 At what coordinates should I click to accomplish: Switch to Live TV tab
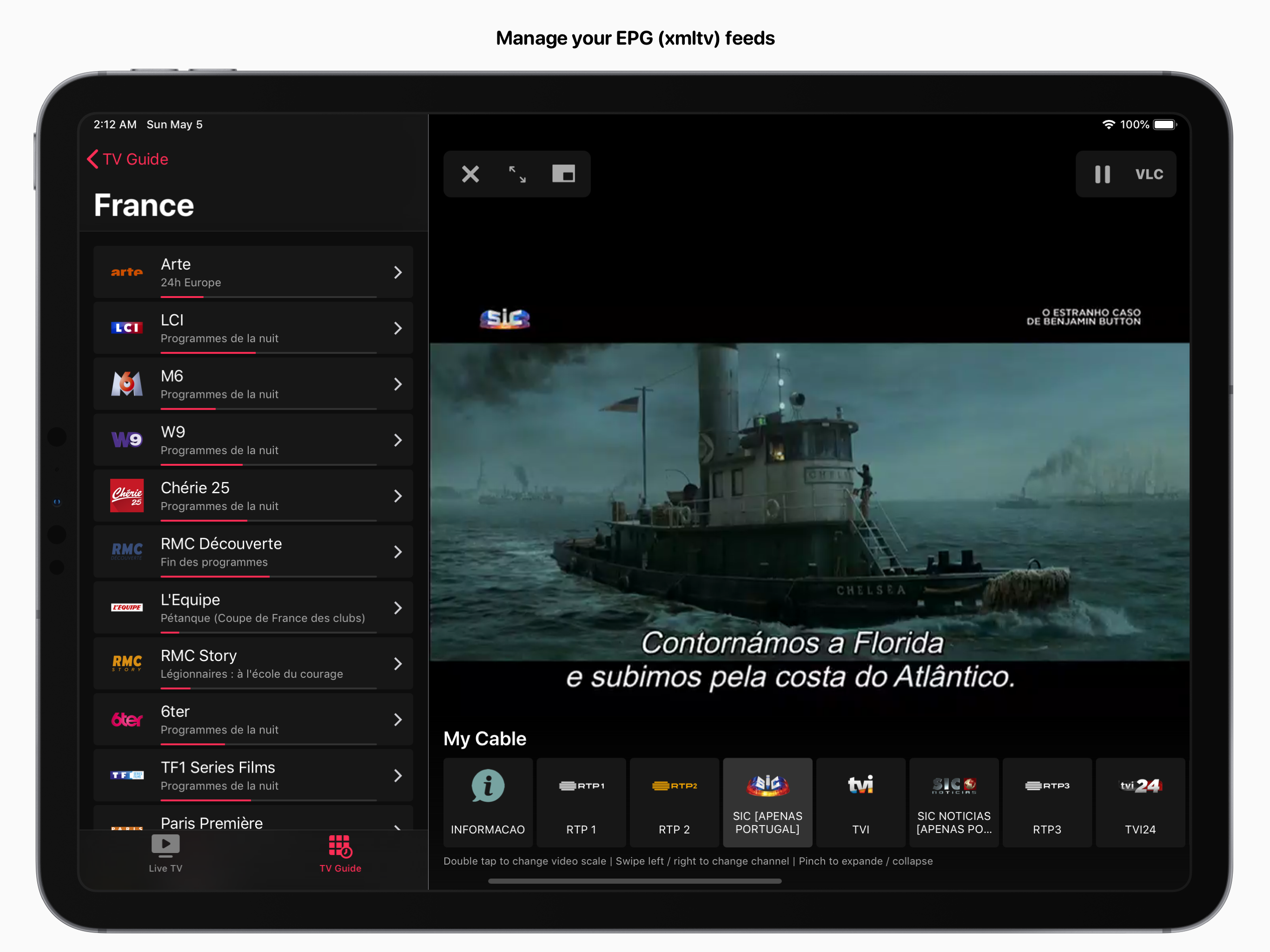[x=165, y=853]
